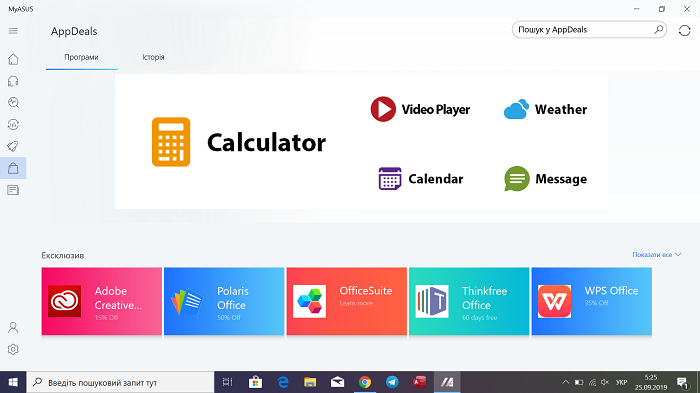Click the УКР input language indicator

pos(621,382)
